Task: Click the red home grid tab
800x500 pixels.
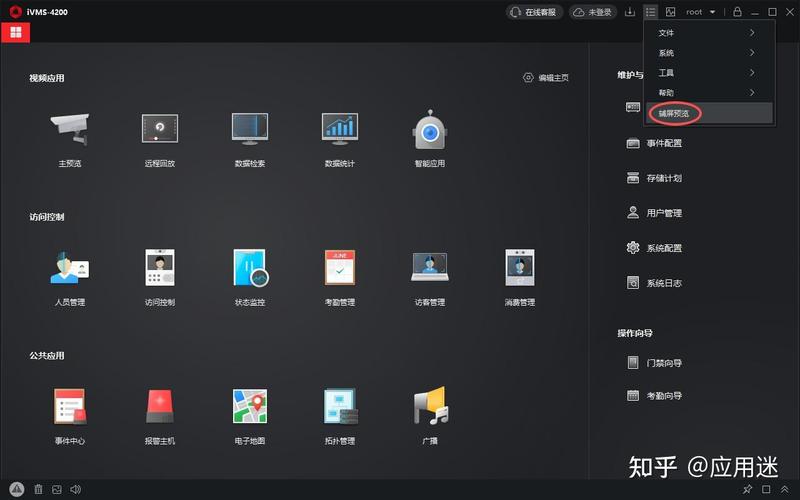Action: 16,33
